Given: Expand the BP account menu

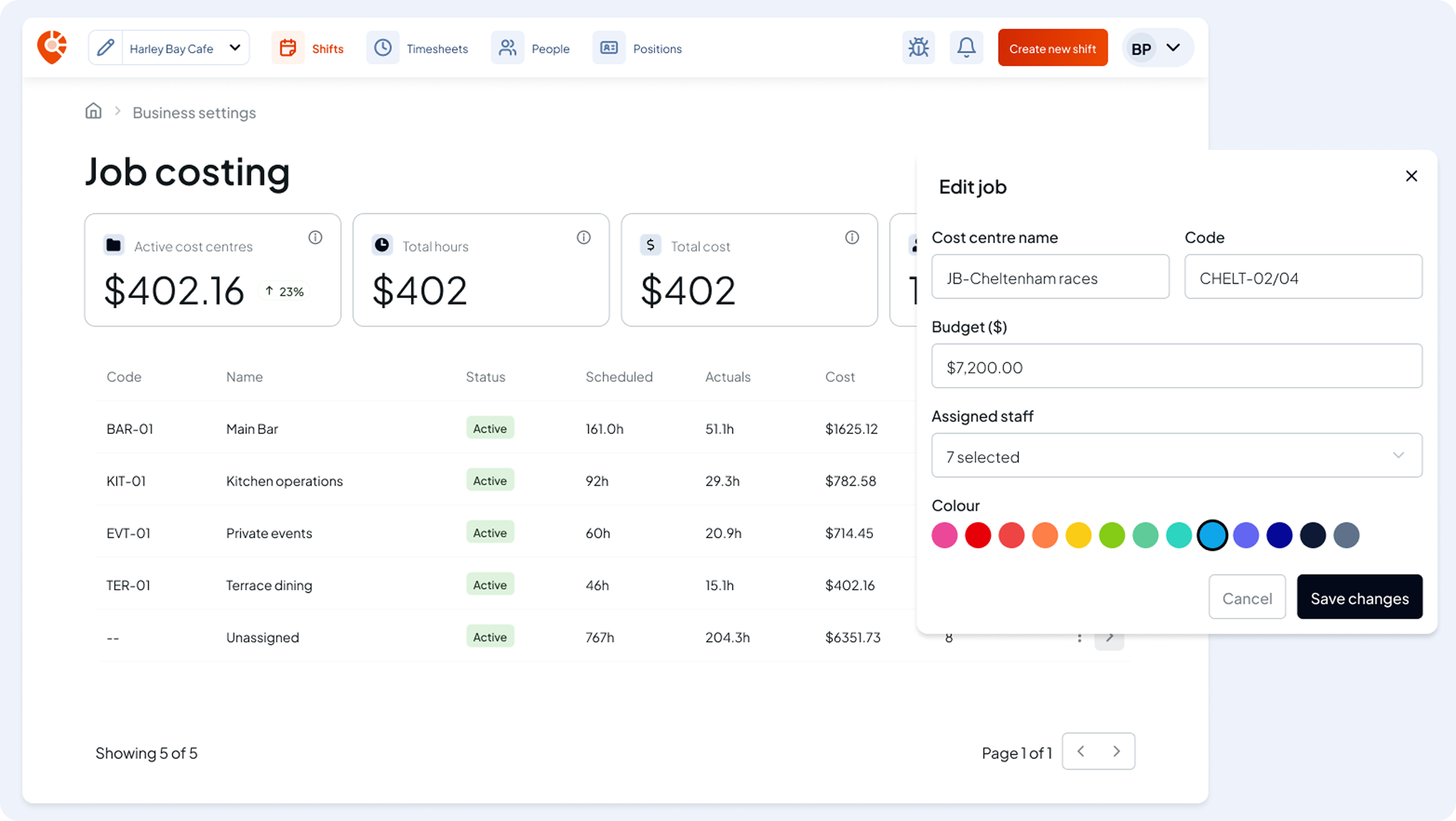Looking at the screenshot, I should (1155, 48).
